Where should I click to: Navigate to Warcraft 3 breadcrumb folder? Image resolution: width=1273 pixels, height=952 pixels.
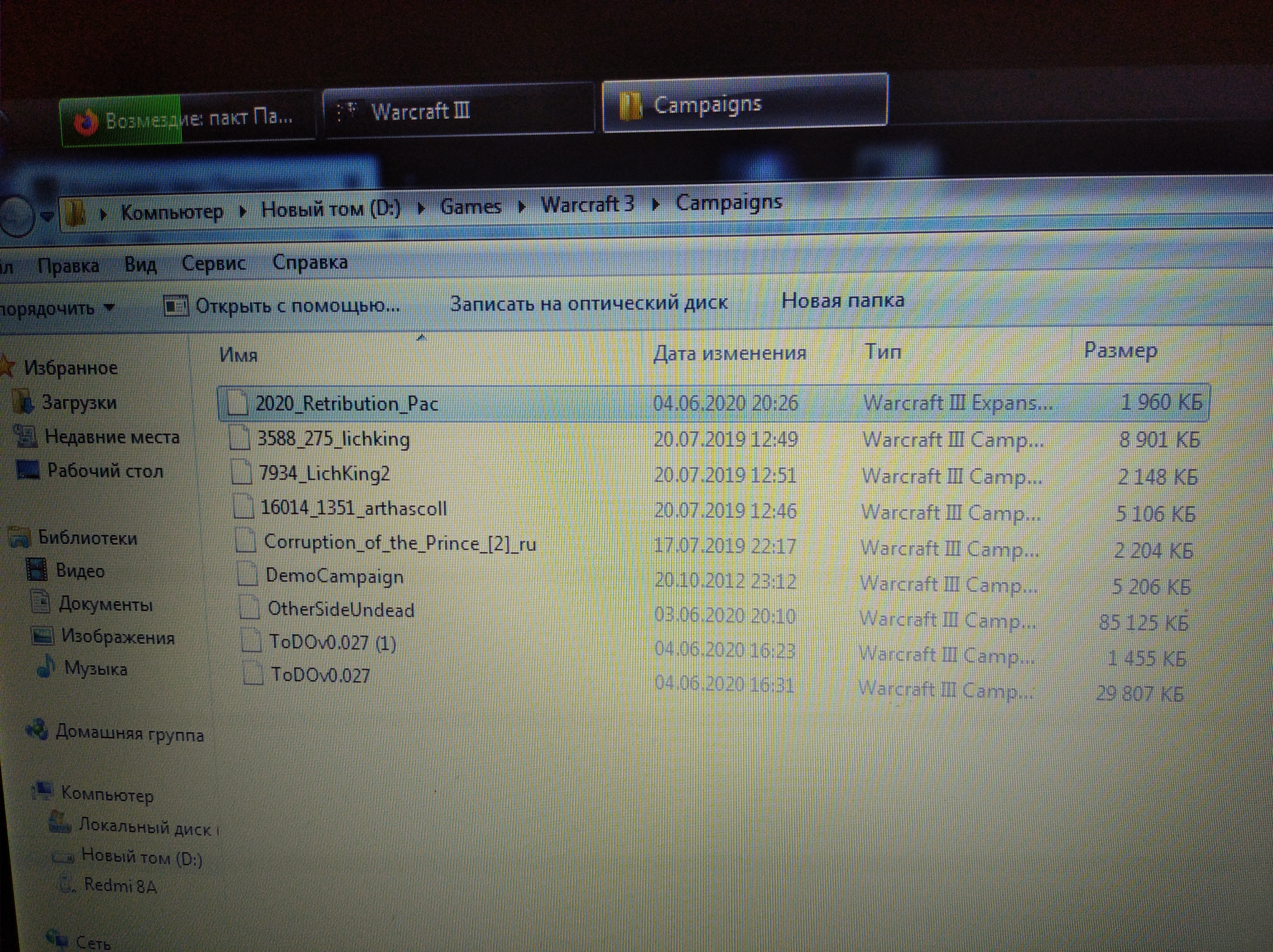point(587,204)
